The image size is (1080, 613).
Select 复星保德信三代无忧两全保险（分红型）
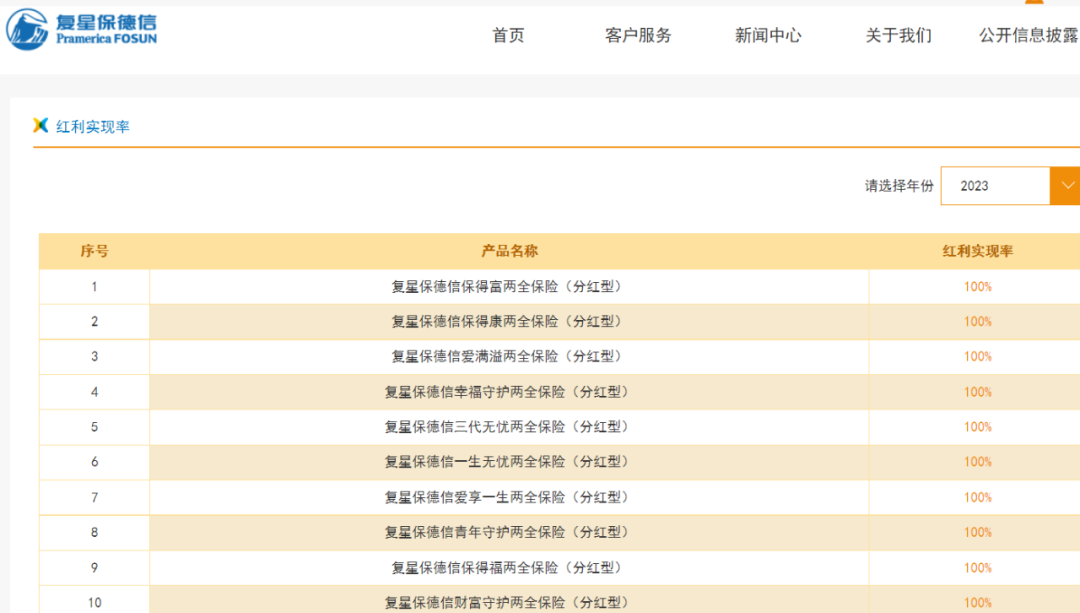tap(509, 427)
